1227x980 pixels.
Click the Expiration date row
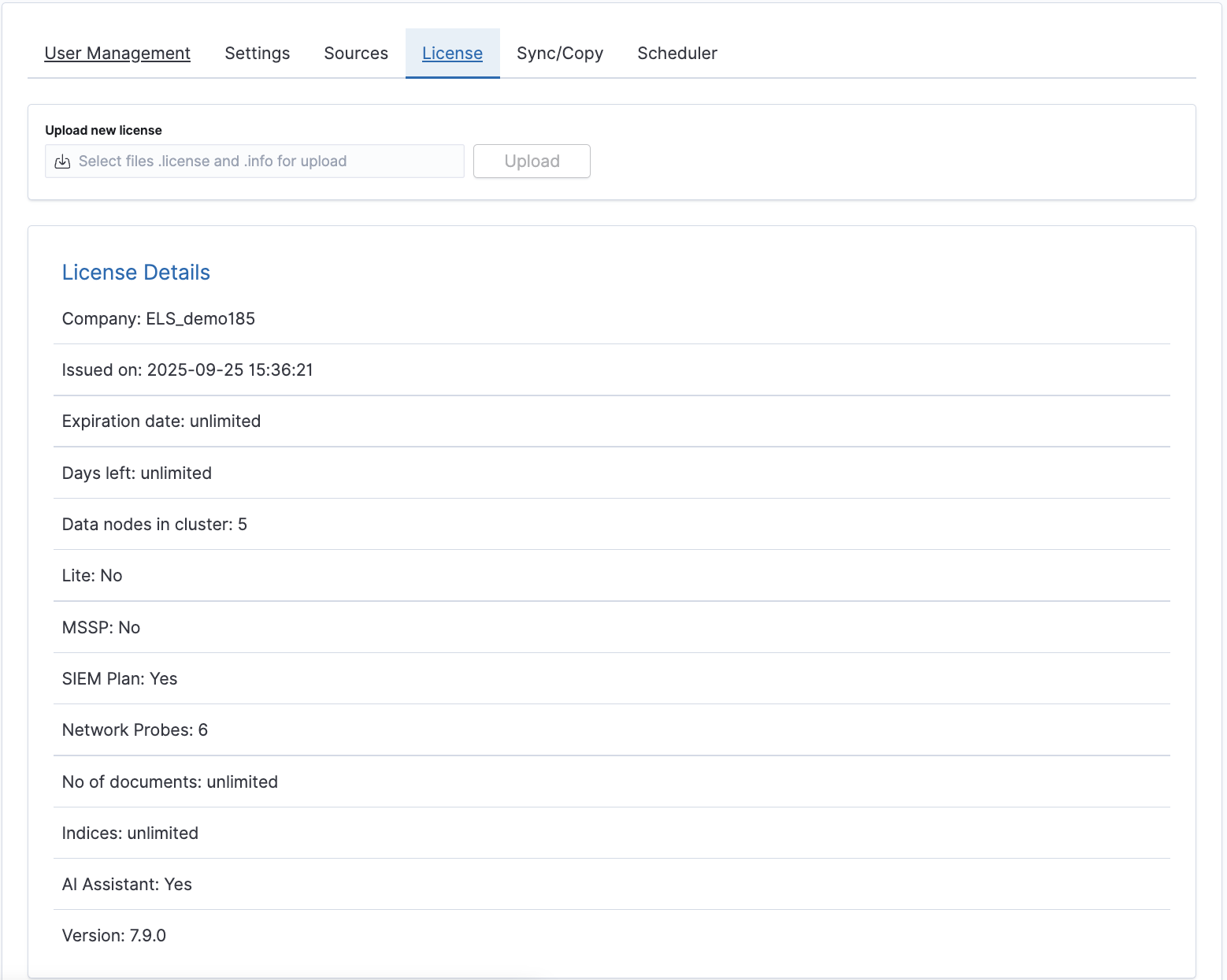coord(161,421)
